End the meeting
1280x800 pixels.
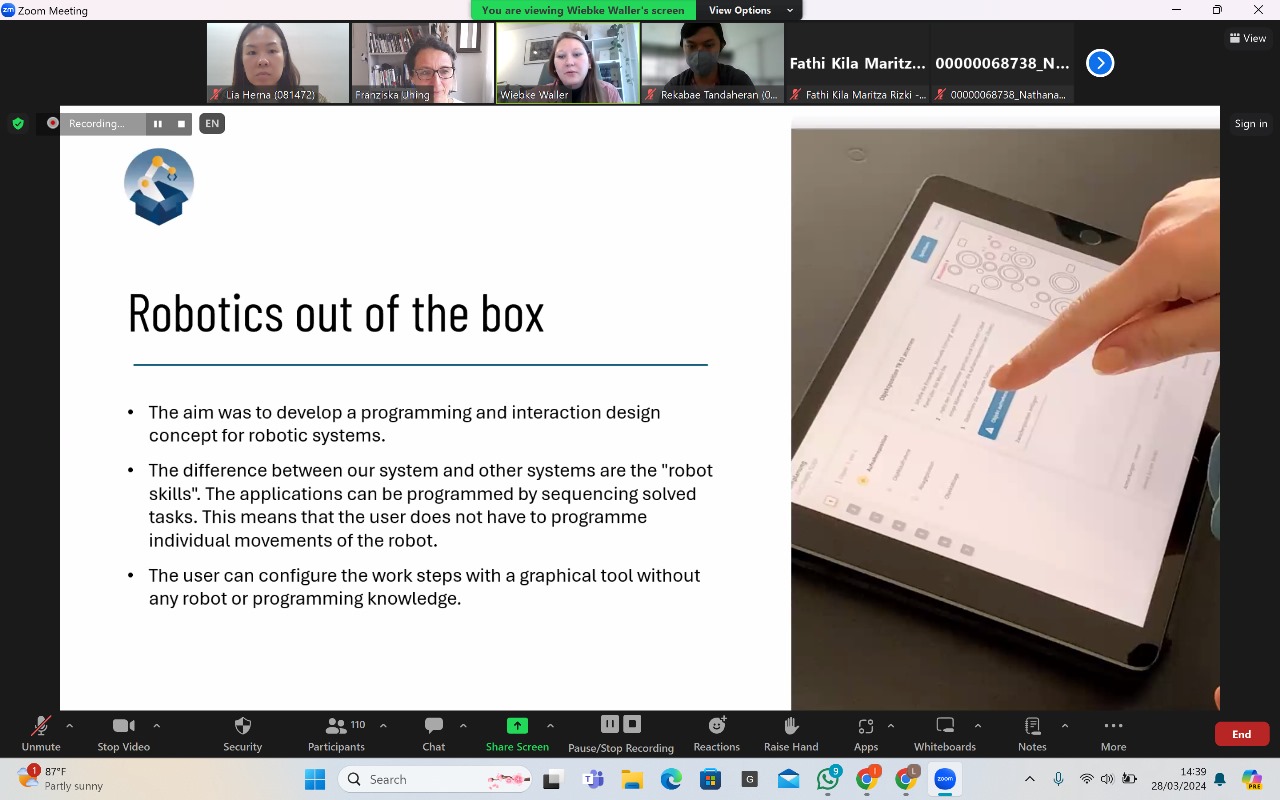click(1242, 734)
